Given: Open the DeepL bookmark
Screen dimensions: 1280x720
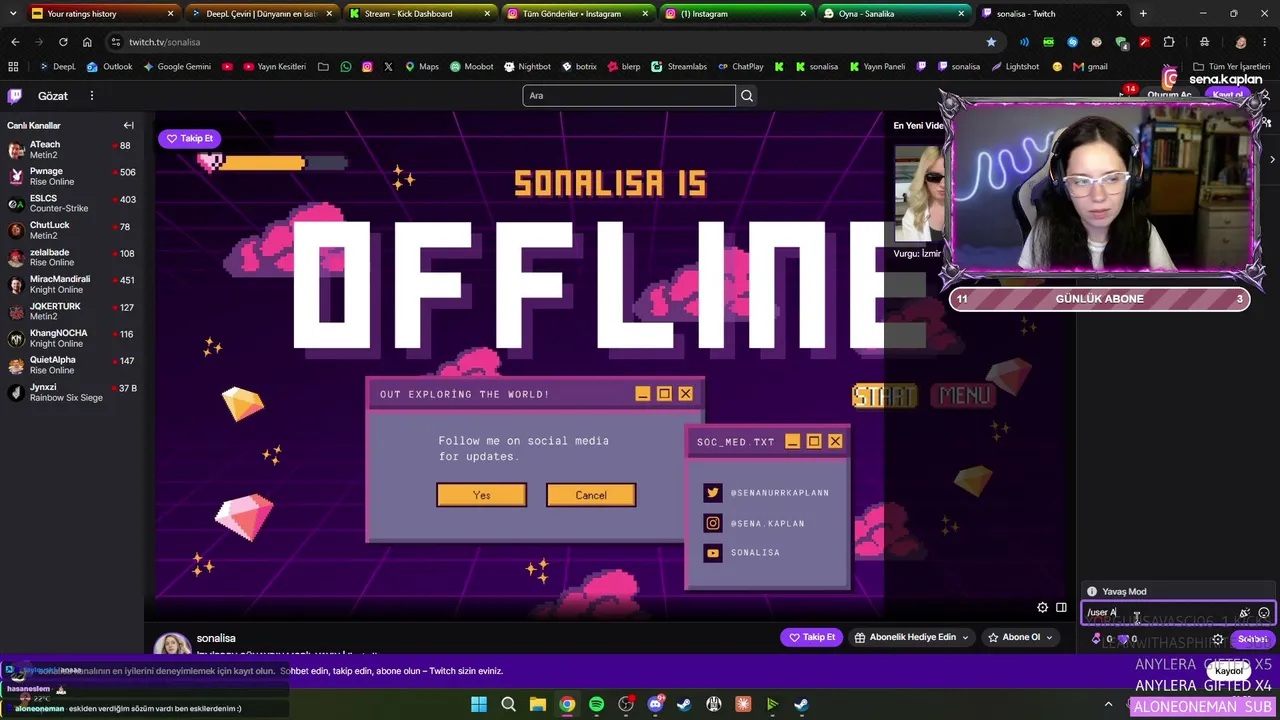Looking at the screenshot, I should (58, 66).
